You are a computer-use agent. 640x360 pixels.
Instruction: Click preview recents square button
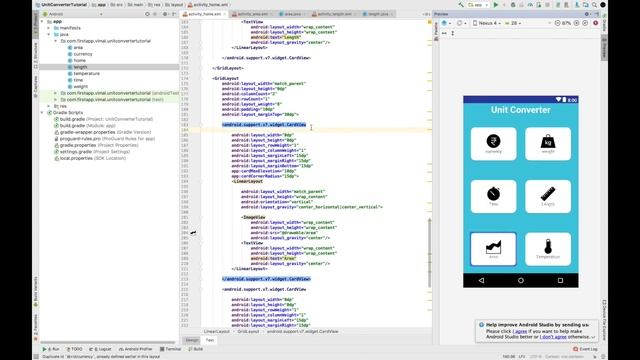(560, 280)
